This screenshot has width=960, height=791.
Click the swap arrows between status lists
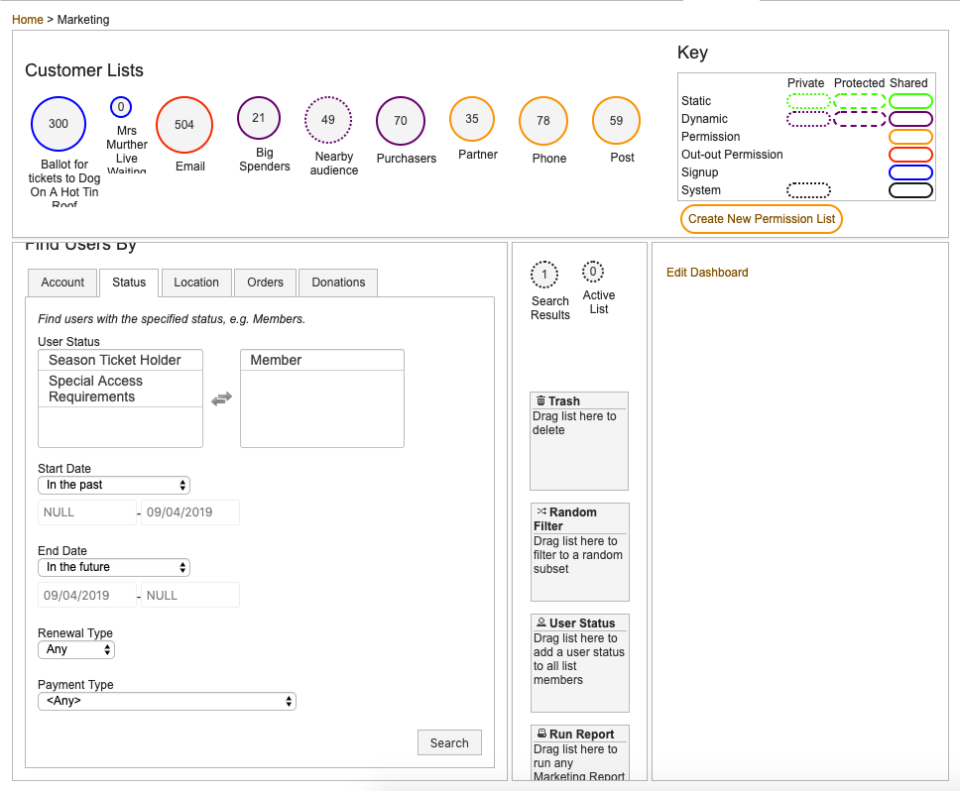[x=222, y=399]
